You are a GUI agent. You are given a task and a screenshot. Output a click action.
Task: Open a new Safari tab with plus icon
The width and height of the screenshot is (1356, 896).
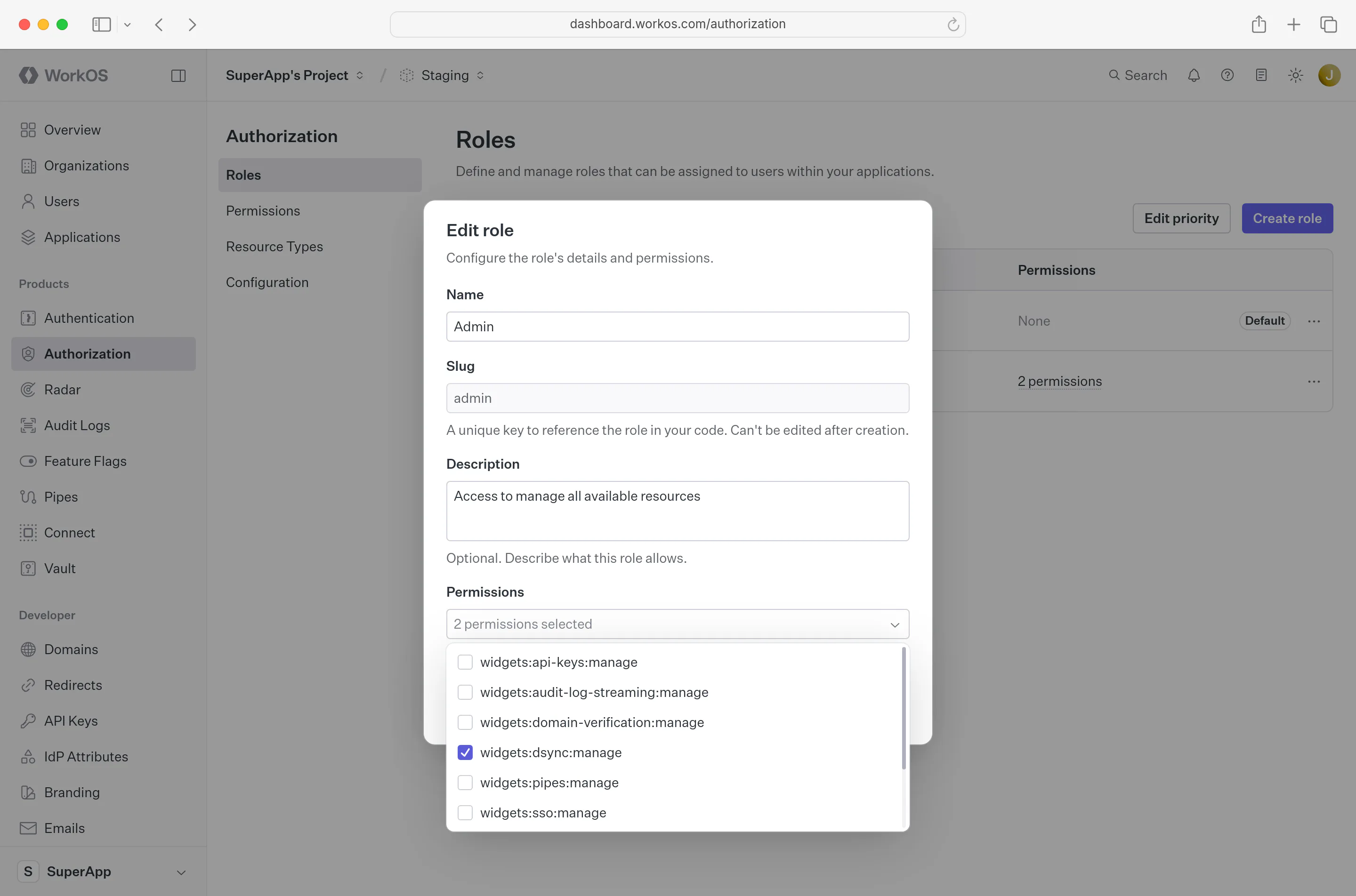click(1294, 24)
